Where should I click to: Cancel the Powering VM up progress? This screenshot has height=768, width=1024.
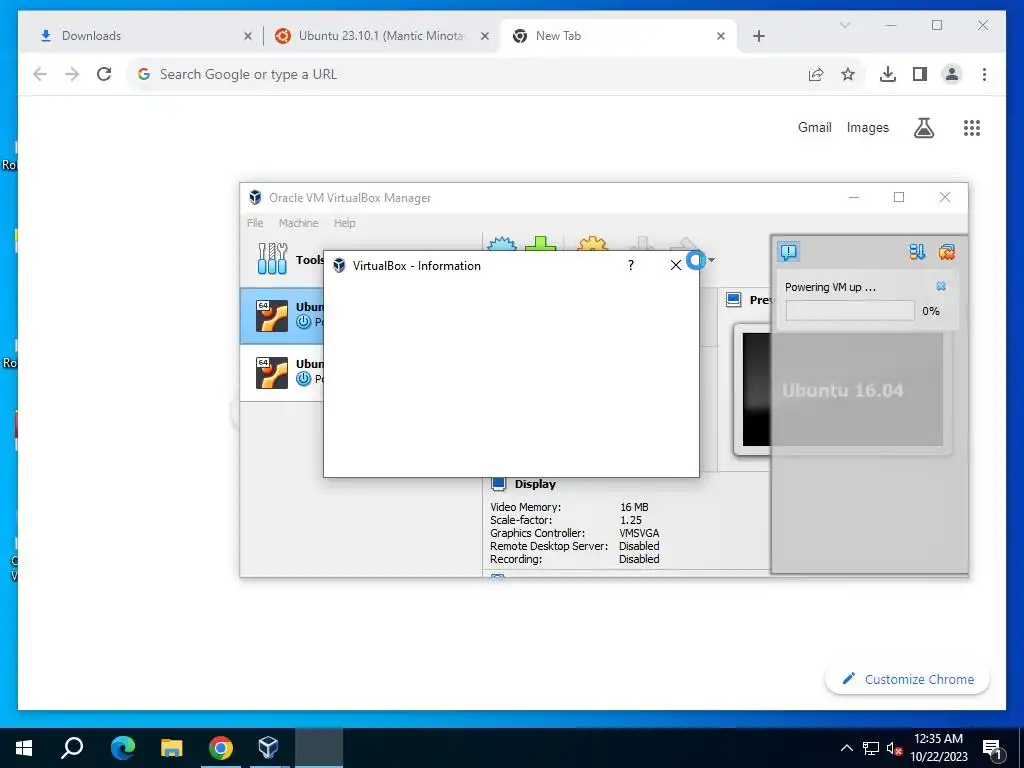click(x=941, y=286)
